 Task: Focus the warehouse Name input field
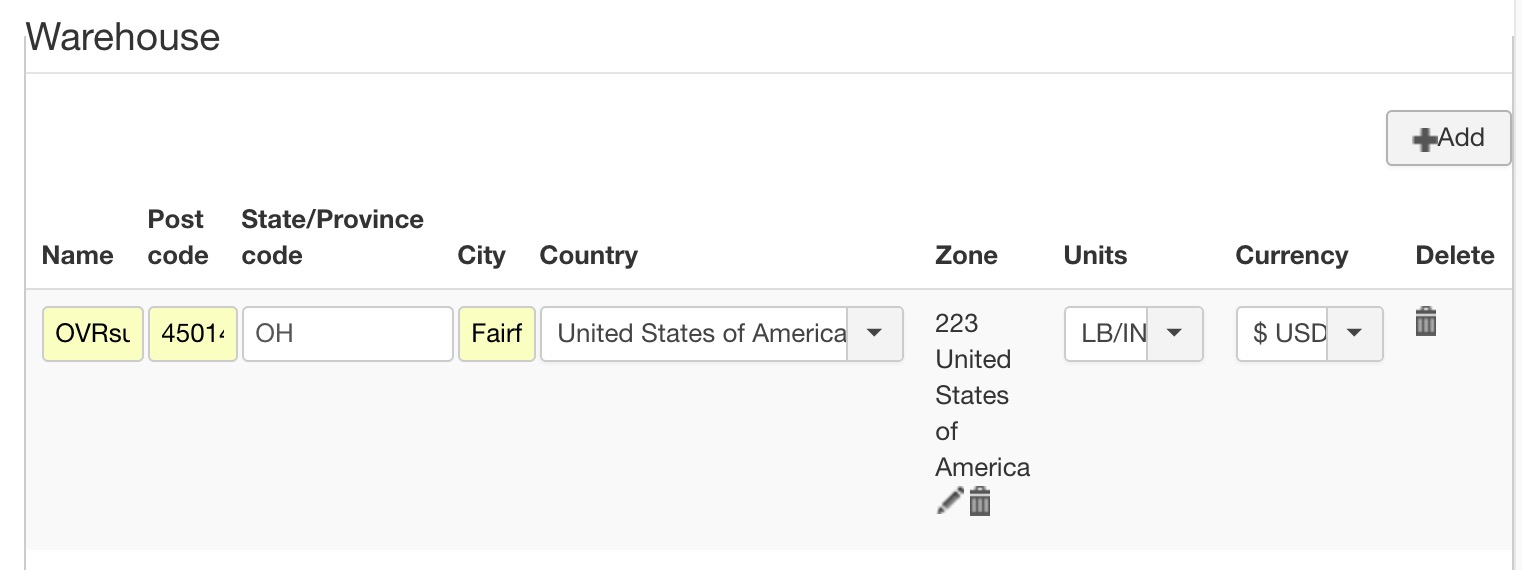93,333
